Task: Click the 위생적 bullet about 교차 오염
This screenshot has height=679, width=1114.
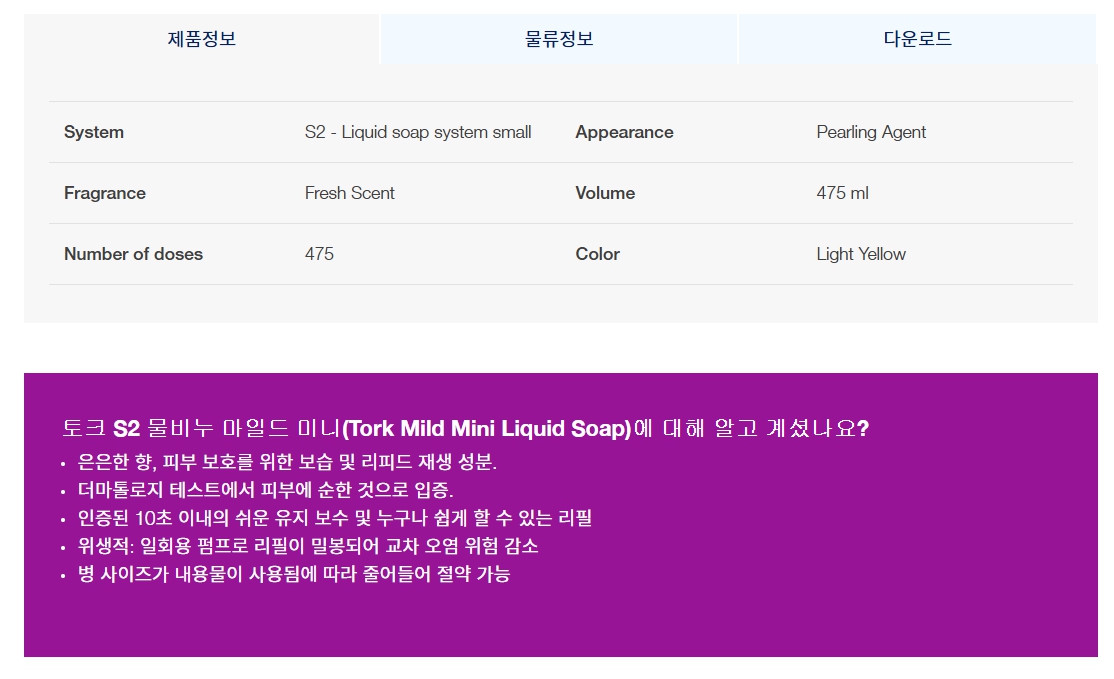Action: pos(308,546)
